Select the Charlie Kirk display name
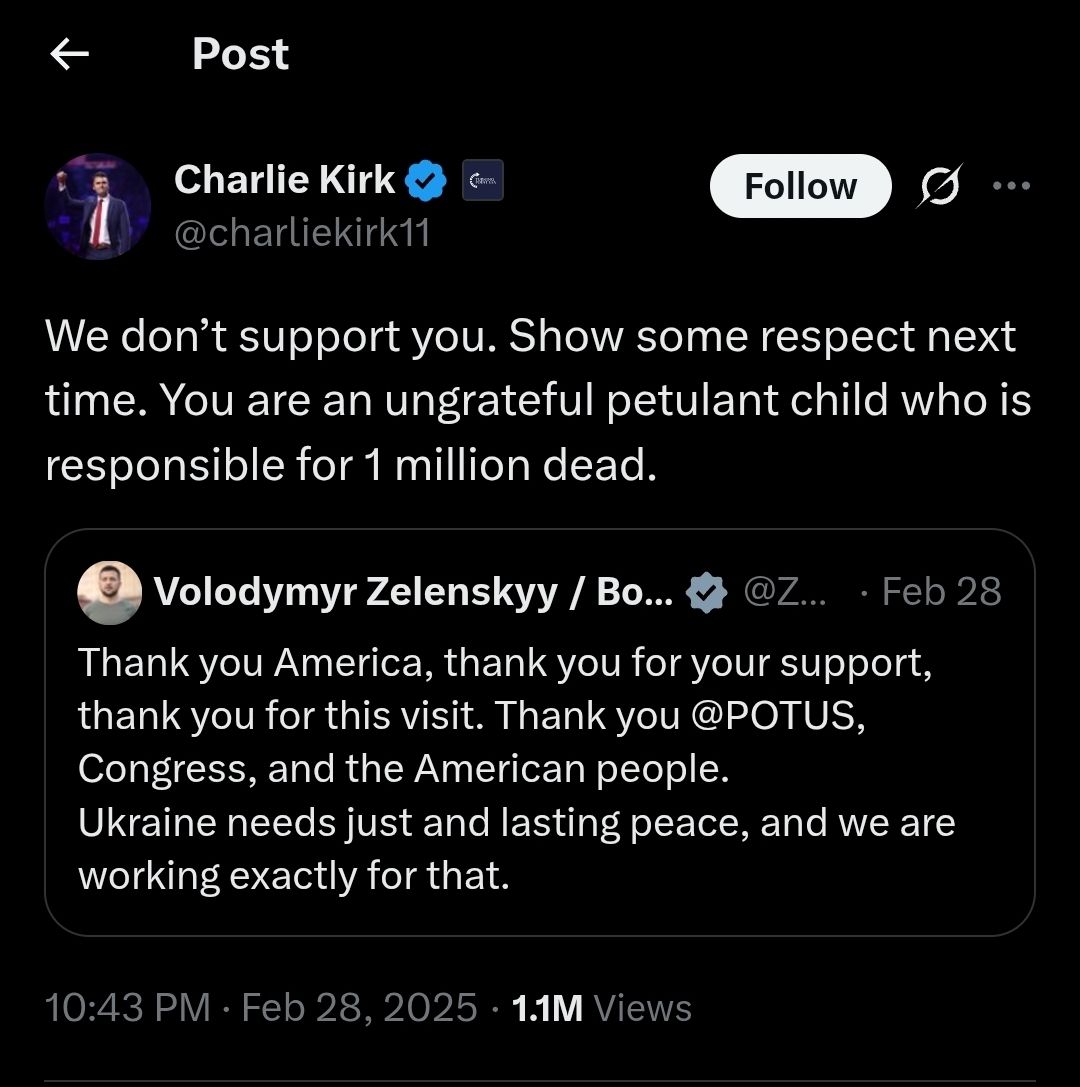Screen dimensions: 1080x1087 (x=284, y=180)
